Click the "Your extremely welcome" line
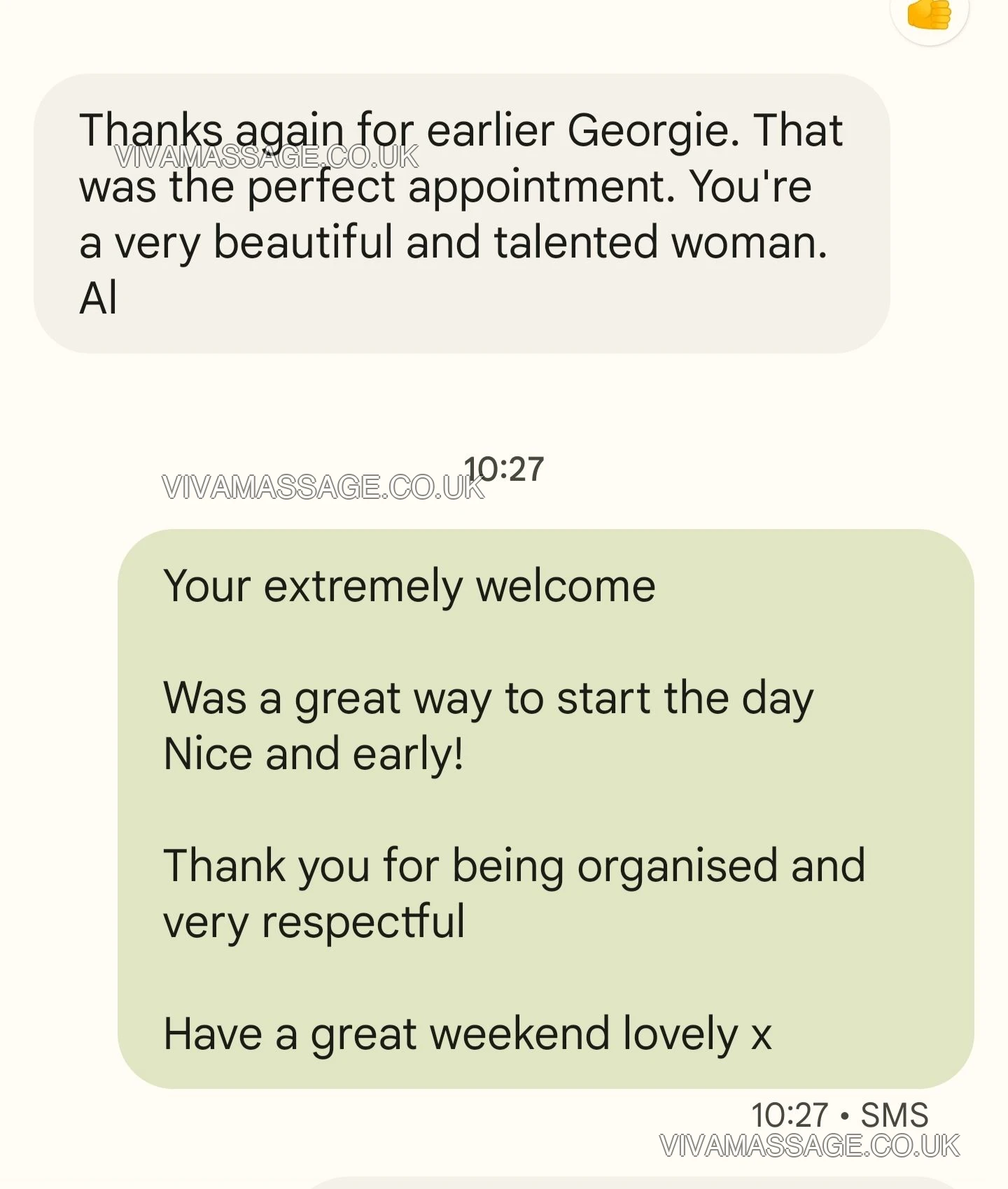Screen dimensions: 1008x1189 coord(409,586)
